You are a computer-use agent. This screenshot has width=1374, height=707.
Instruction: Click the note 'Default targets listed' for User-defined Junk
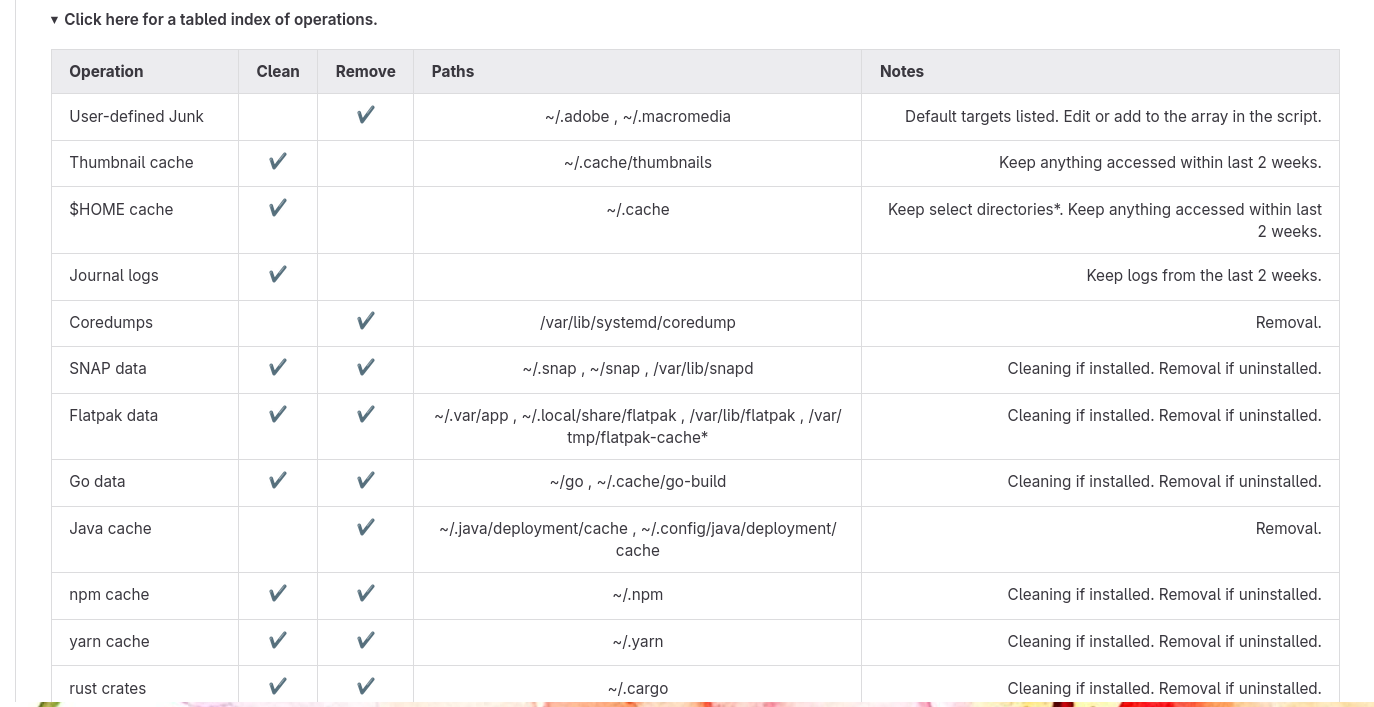1113,117
